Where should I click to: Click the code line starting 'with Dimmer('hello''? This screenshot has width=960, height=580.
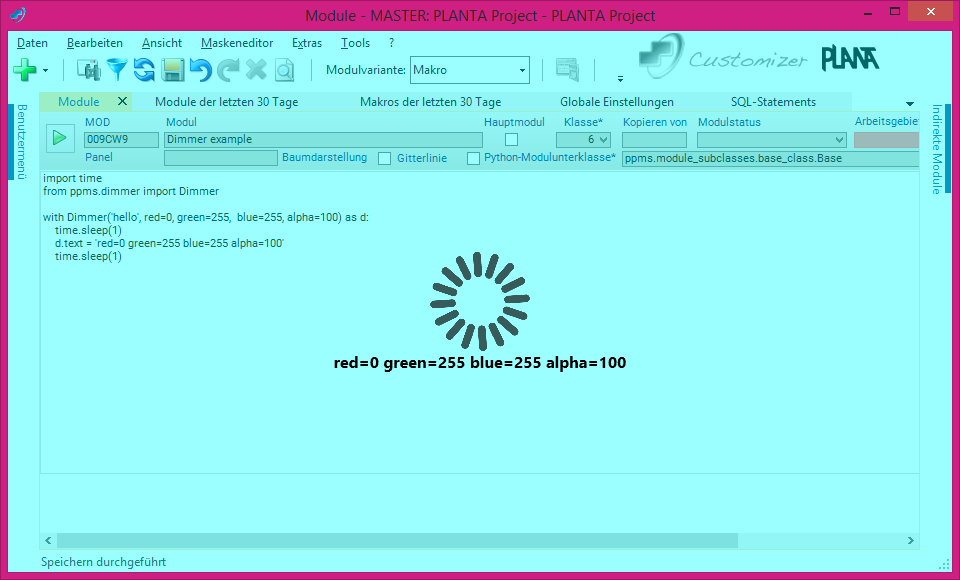tap(206, 217)
